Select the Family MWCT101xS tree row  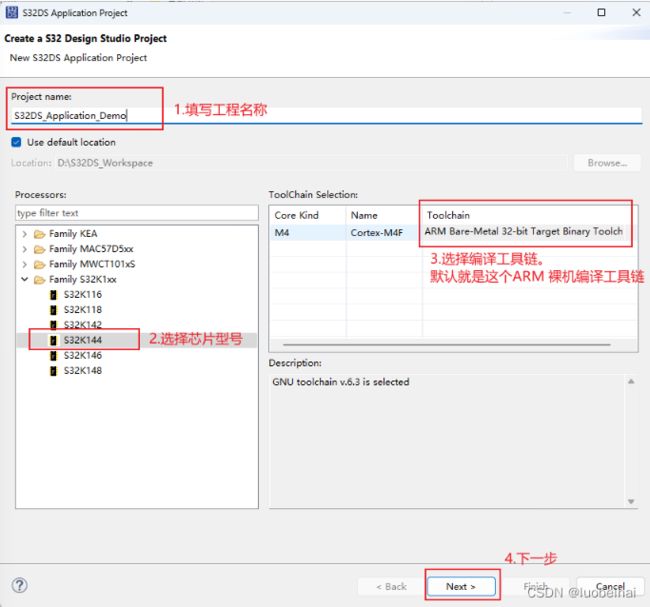[x=92, y=265]
